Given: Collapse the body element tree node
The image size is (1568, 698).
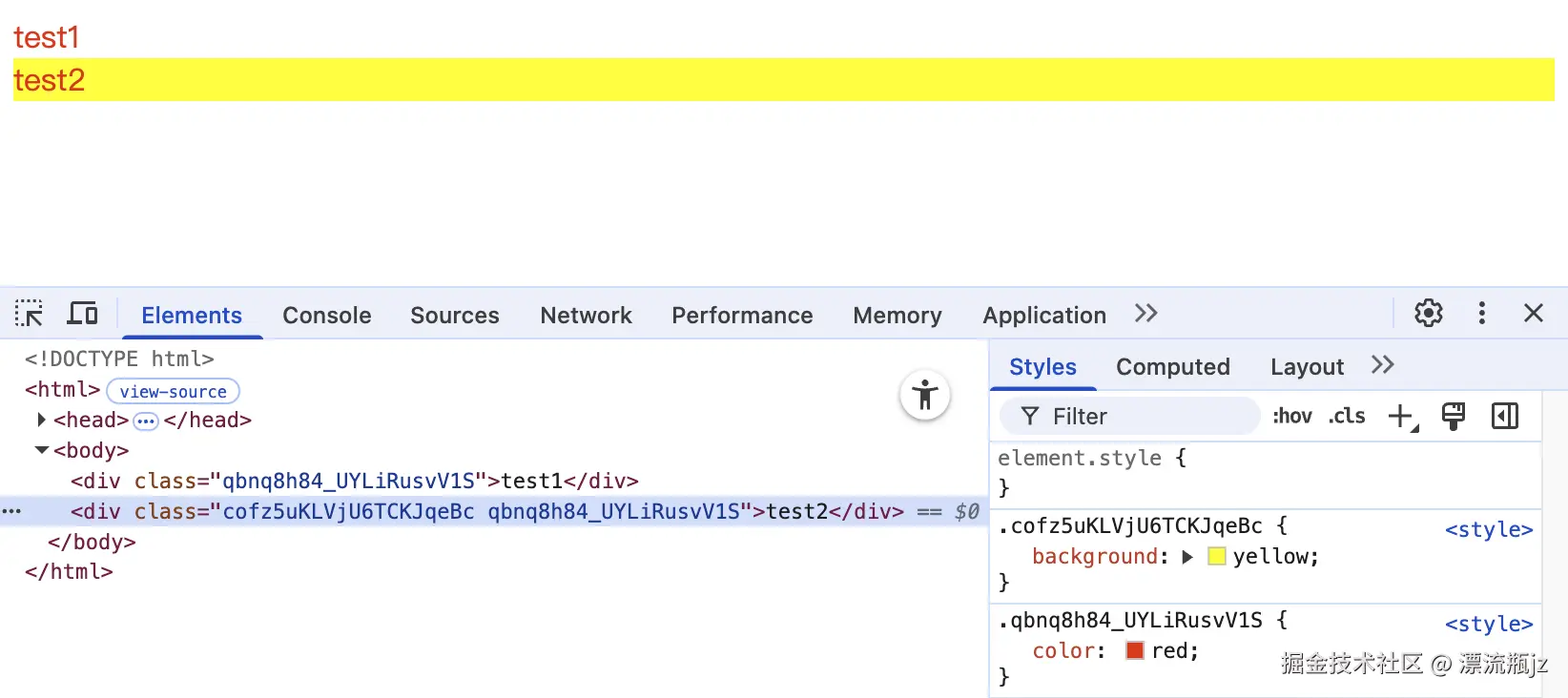Looking at the screenshot, I should [41, 450].
